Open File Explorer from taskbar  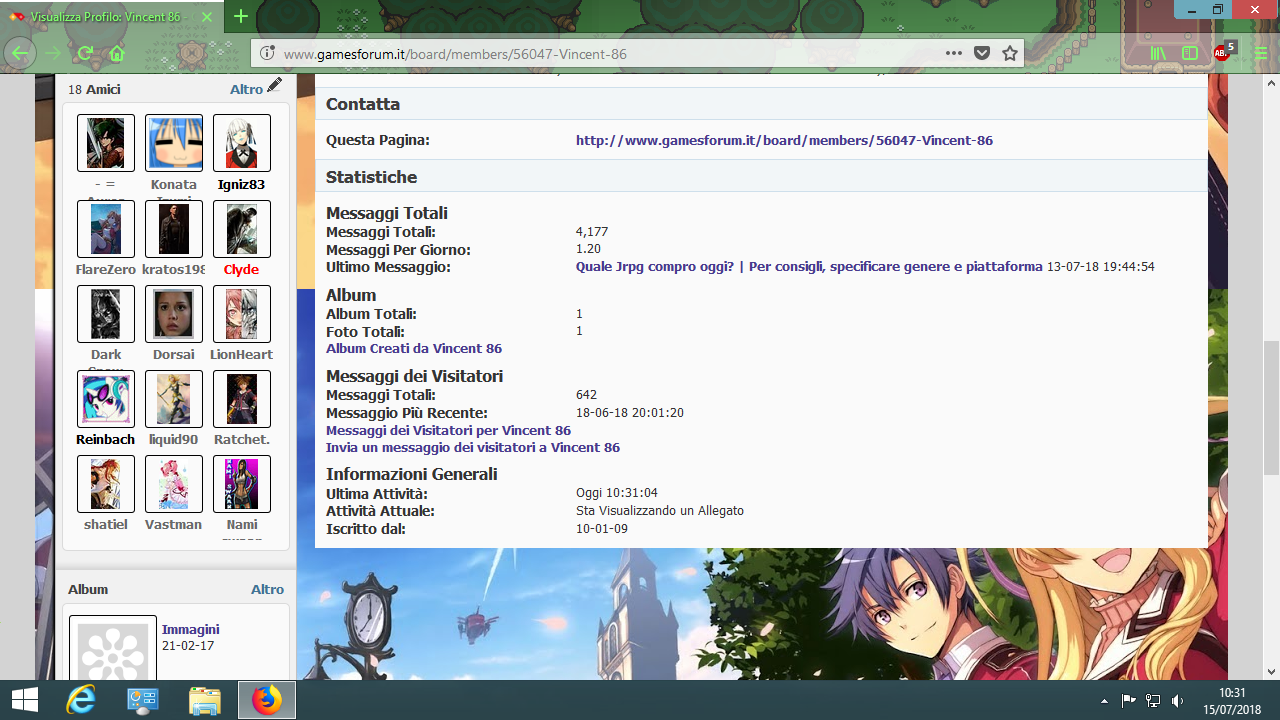pos(205,700)
